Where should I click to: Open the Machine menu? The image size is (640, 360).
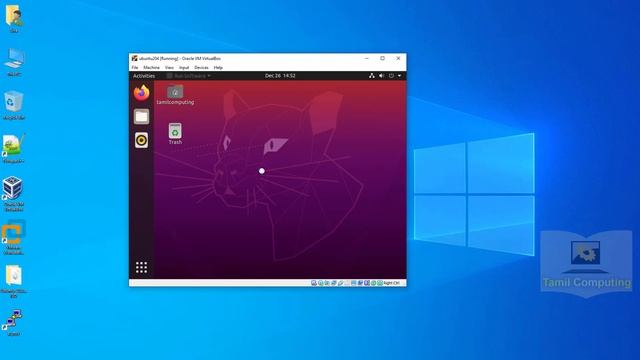click(x=151, y=67)
